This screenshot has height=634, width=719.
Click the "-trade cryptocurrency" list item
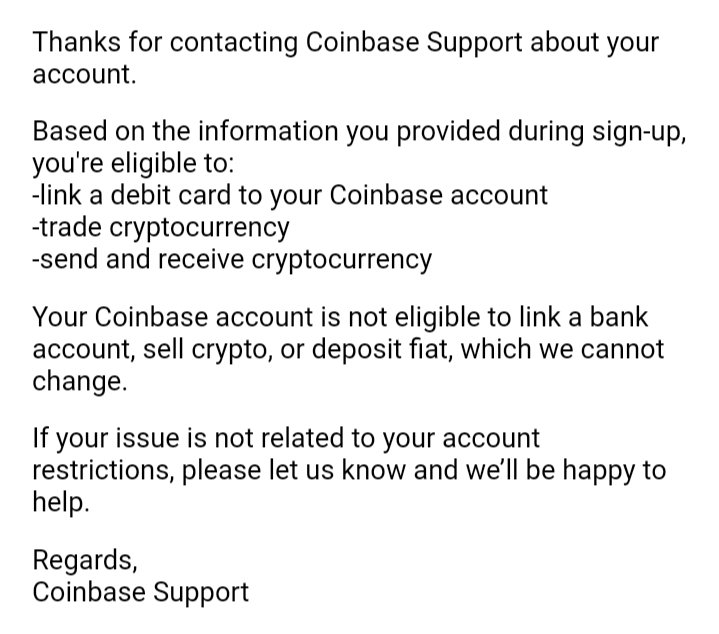click(161, 227)
